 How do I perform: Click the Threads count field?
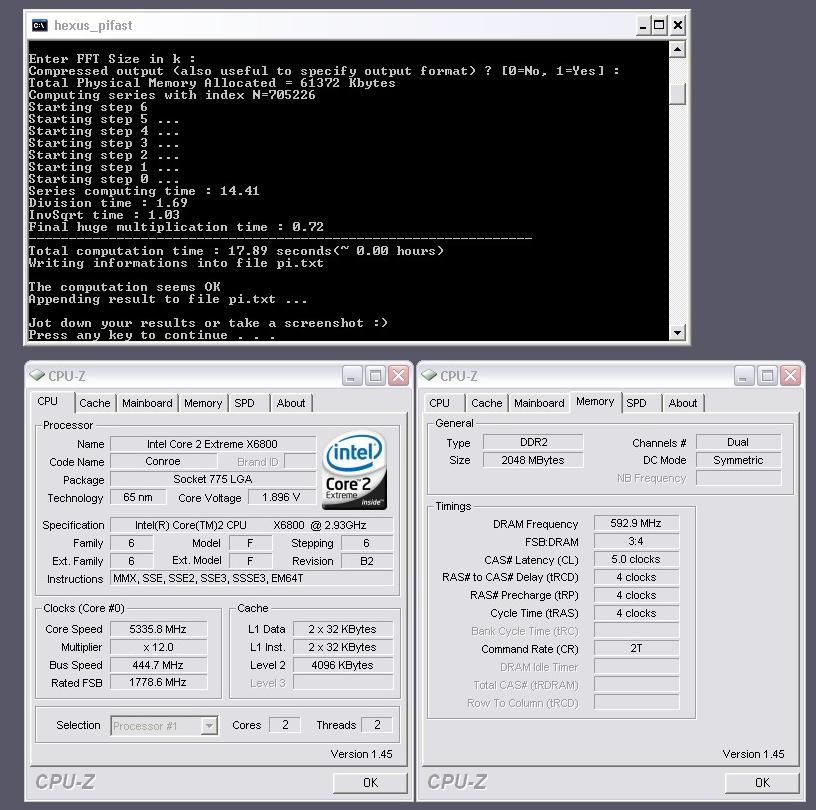pos(377,725)
